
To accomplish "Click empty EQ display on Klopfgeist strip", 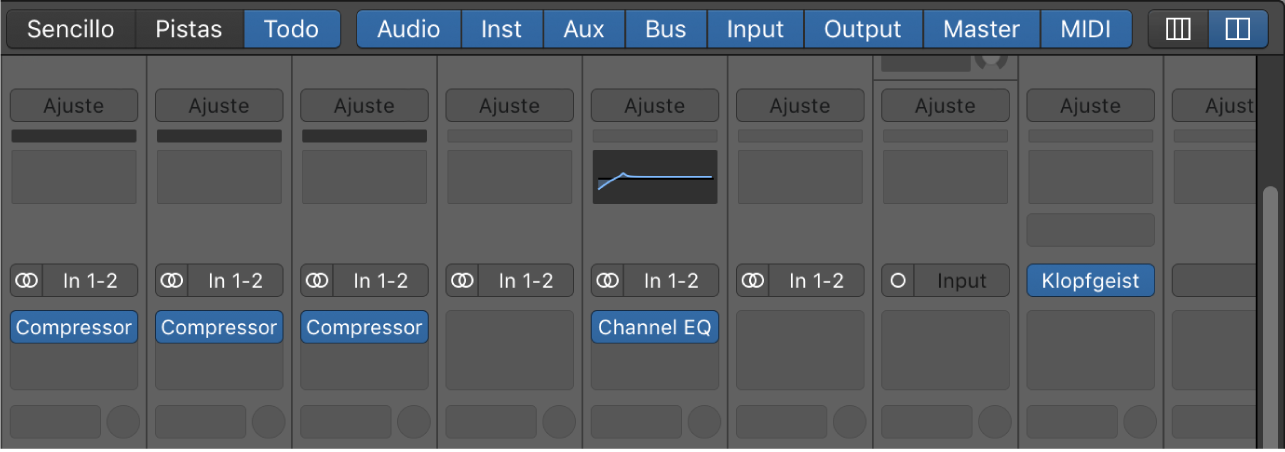I will 1090,177.
